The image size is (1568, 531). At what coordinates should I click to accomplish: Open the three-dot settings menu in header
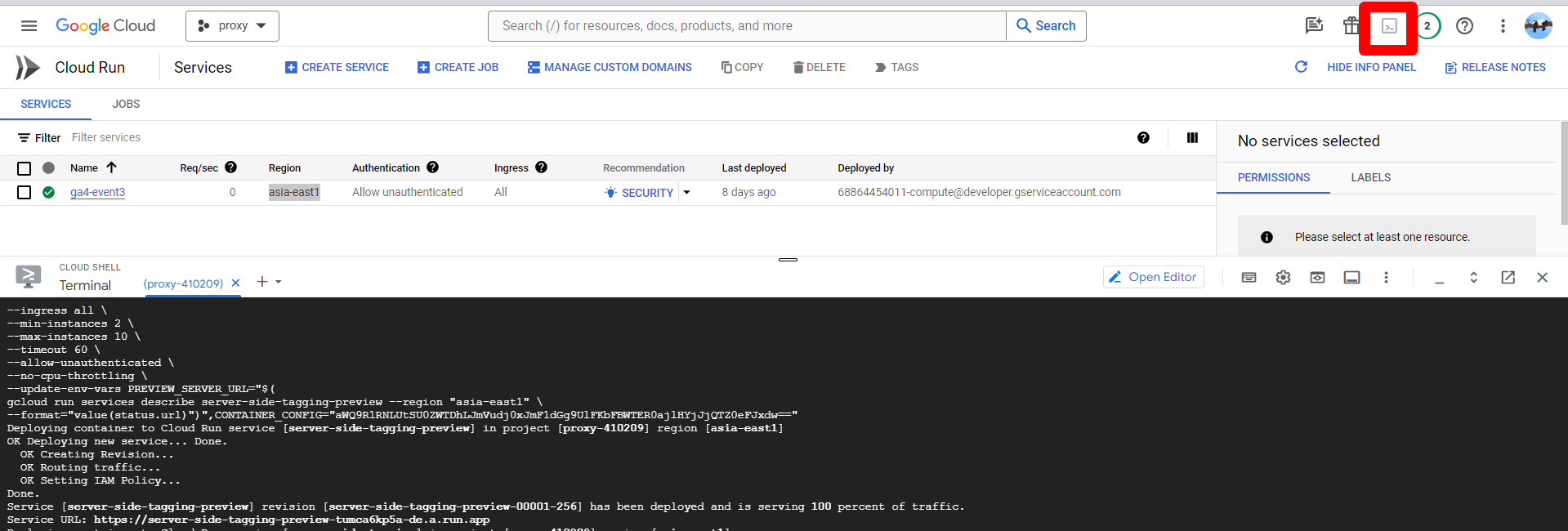click(1503, 26)
